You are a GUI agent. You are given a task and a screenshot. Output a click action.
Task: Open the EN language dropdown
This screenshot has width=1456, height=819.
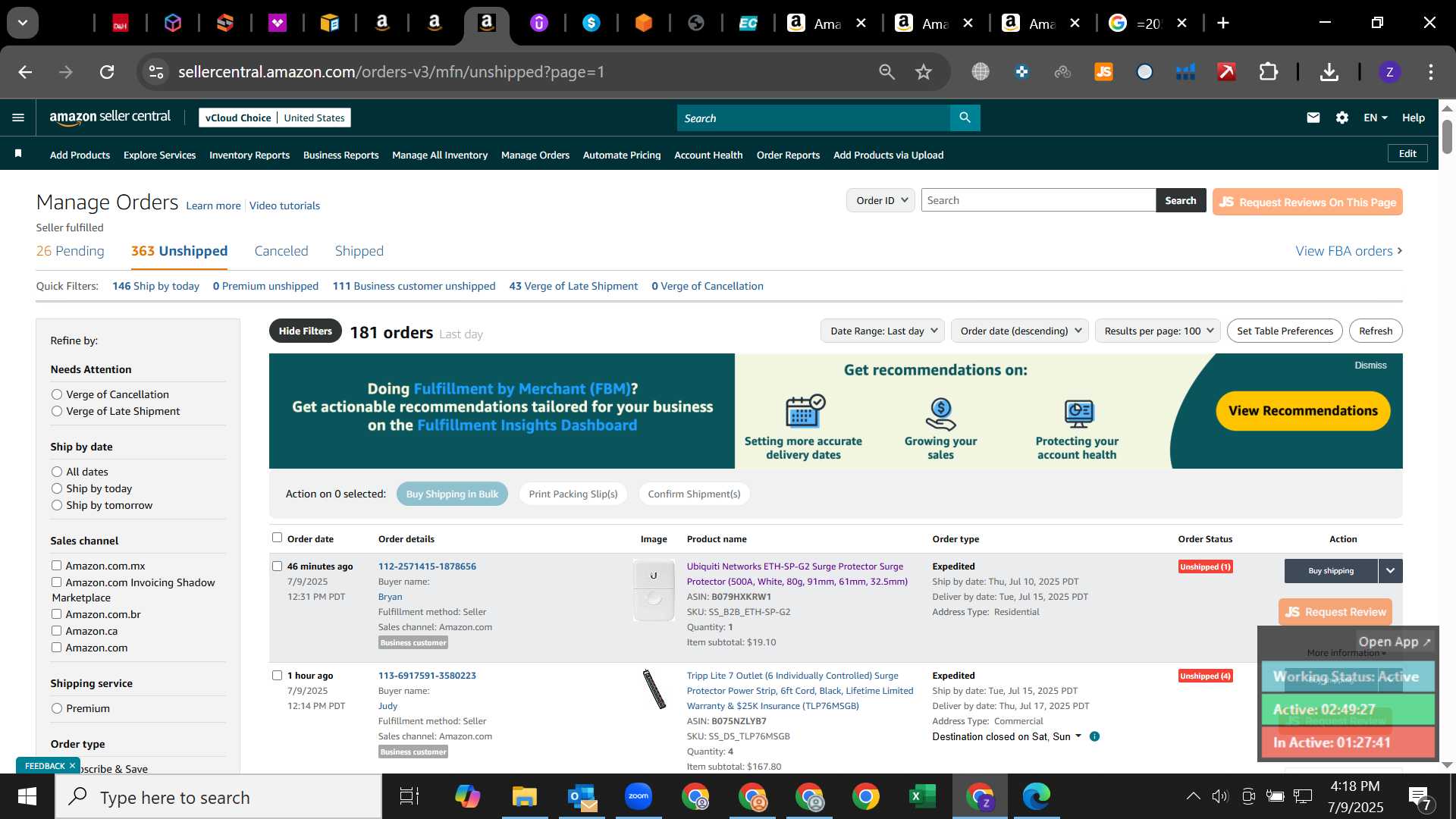(x=1375, y=118)
